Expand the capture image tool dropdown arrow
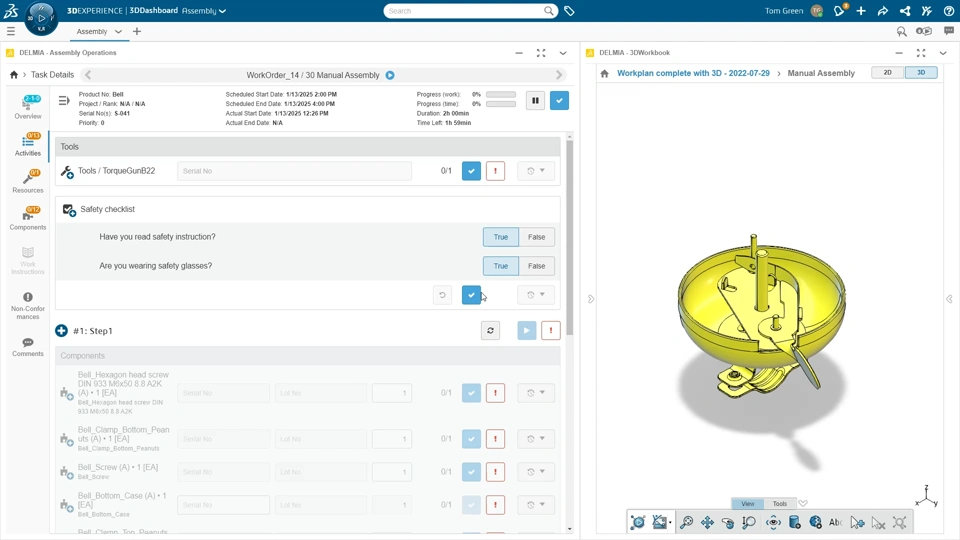960x540 pixels. click(x=670, y=523)
